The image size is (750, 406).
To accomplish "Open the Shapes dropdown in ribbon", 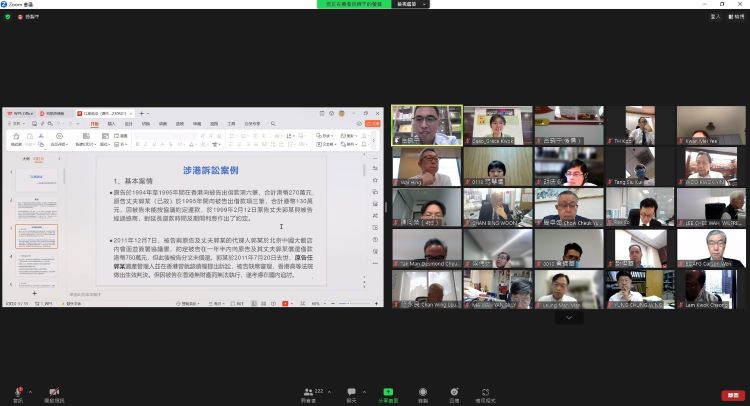I will (x=325, y=136).
